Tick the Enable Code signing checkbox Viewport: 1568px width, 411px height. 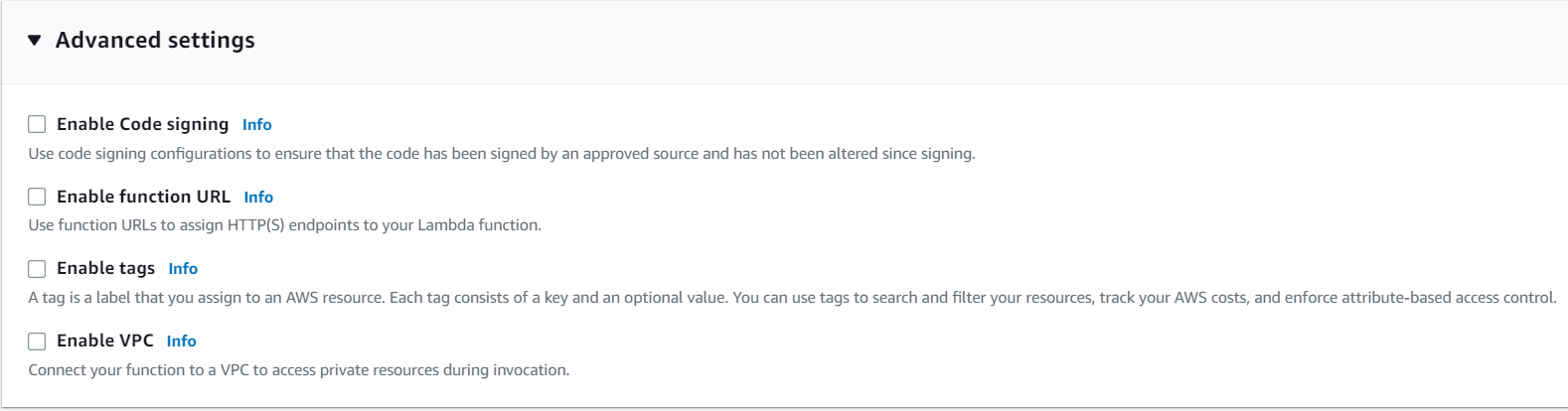37,124
